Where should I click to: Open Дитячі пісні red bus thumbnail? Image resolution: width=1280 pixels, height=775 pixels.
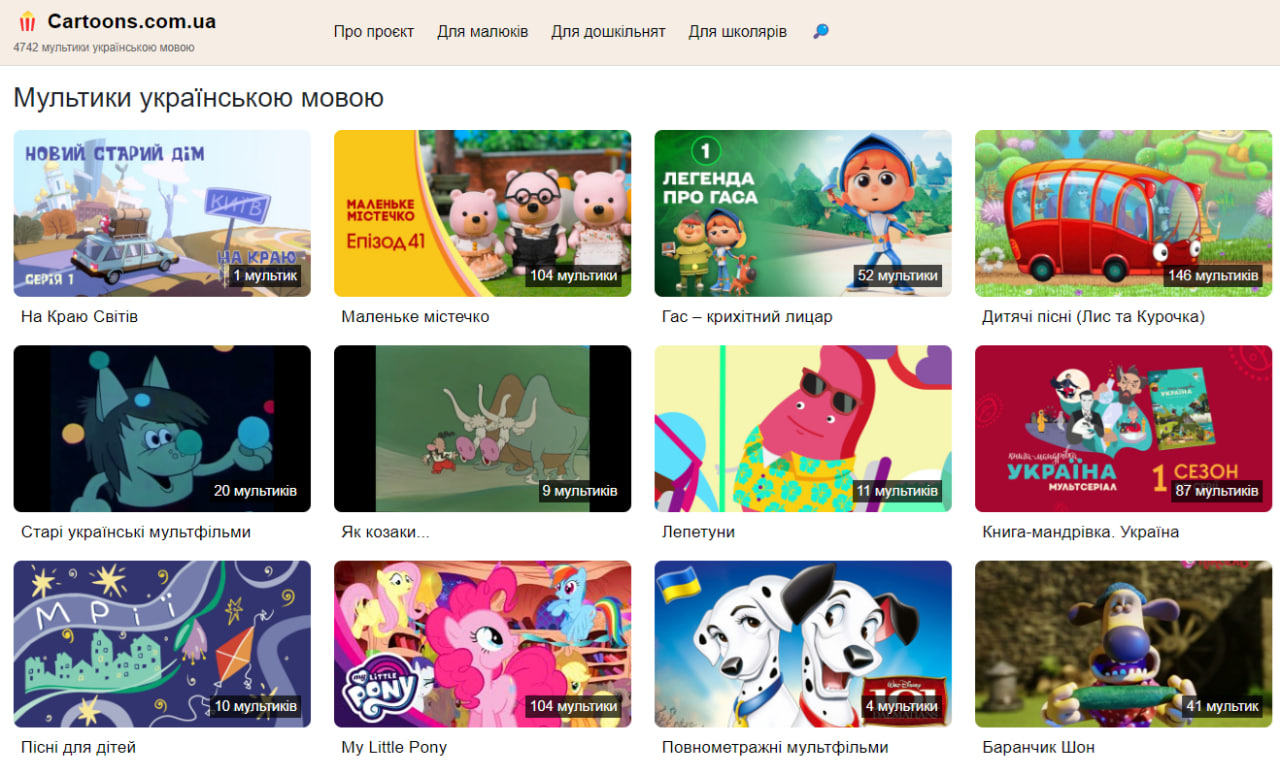coord(1123,213)
